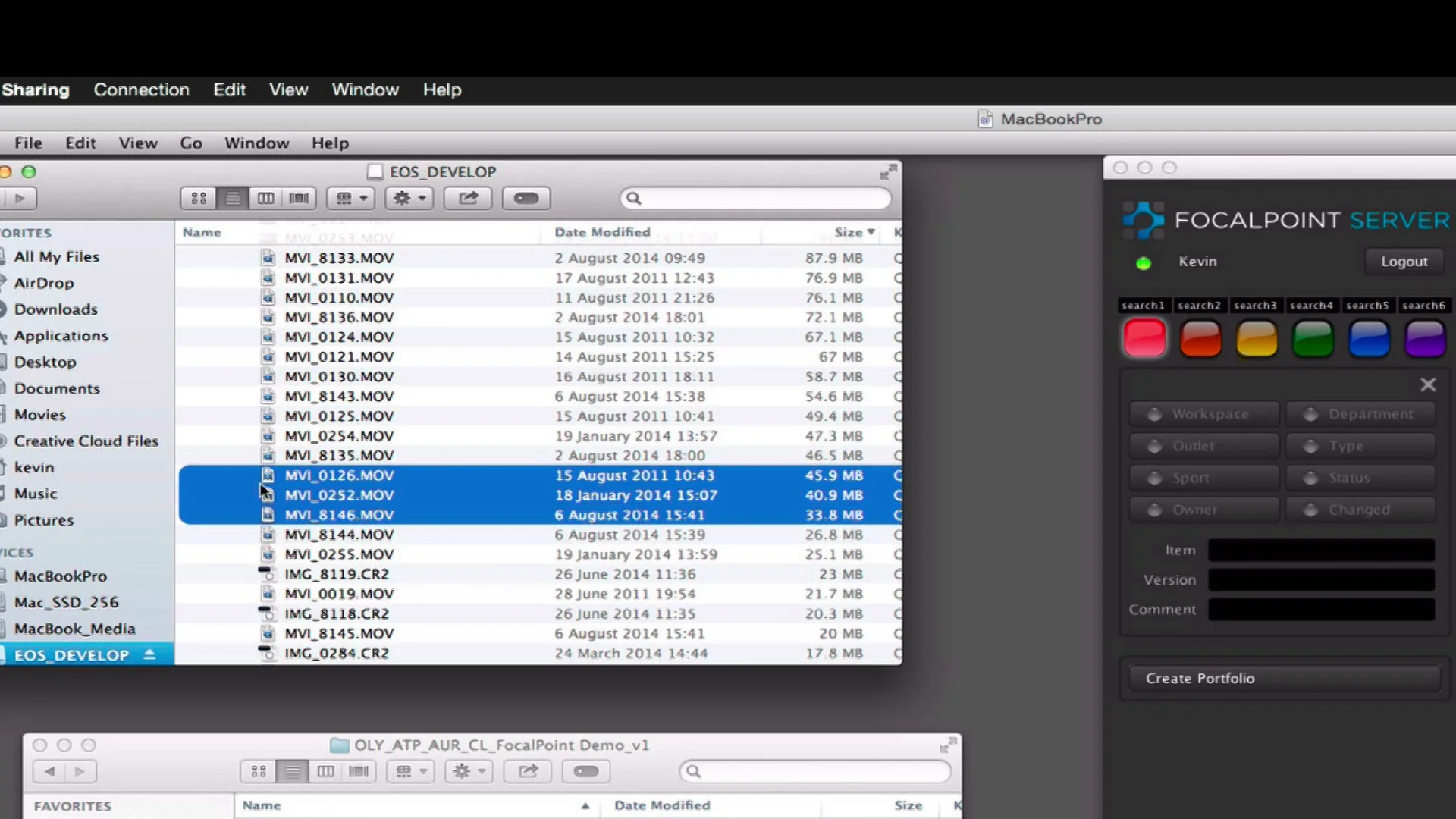Image resolution: width=1456 pixels, height=819 pixels.
Task: Select Cover Flow view mode
Action: coord(298,198)
